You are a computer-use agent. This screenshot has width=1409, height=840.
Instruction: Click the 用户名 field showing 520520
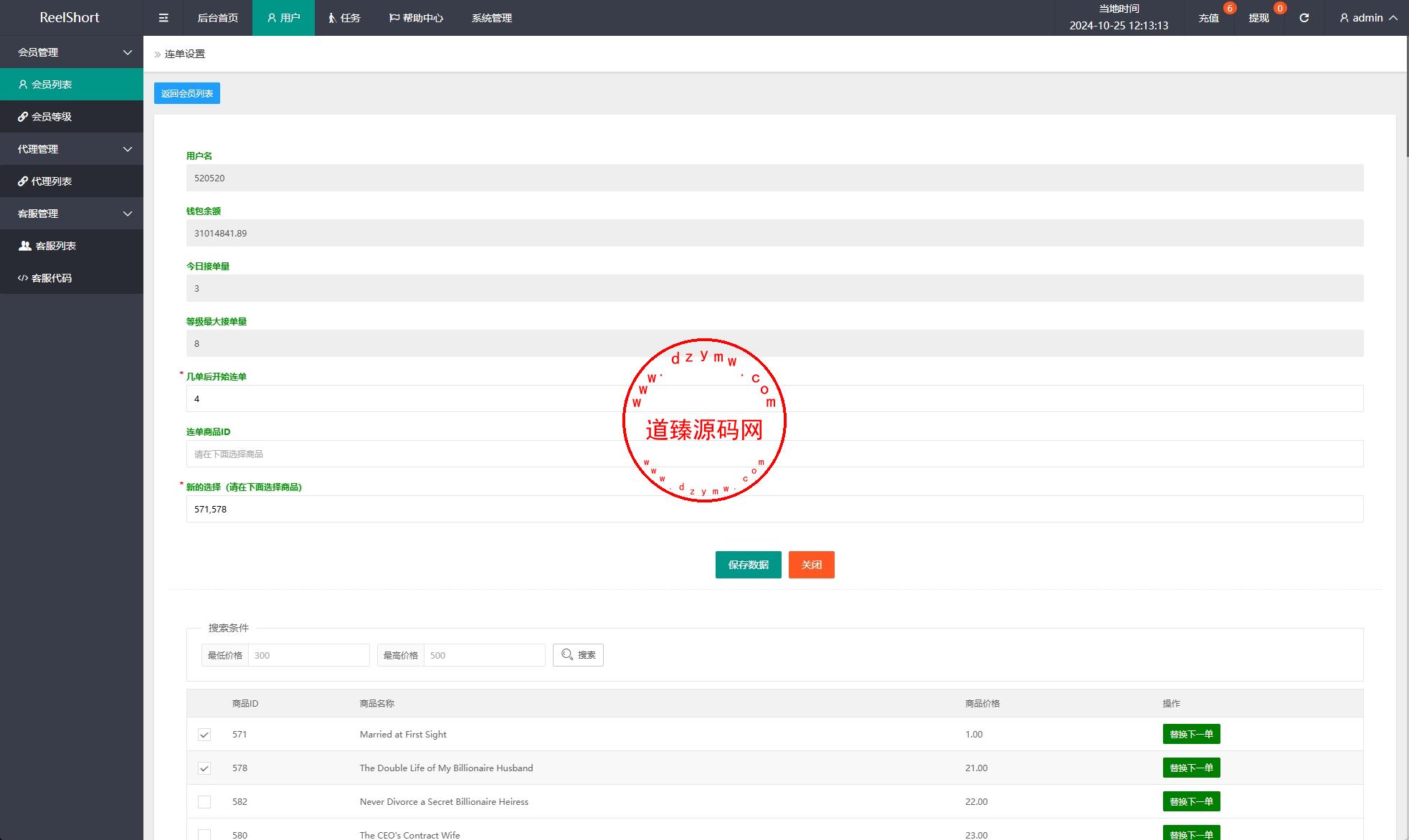(774, 178)
